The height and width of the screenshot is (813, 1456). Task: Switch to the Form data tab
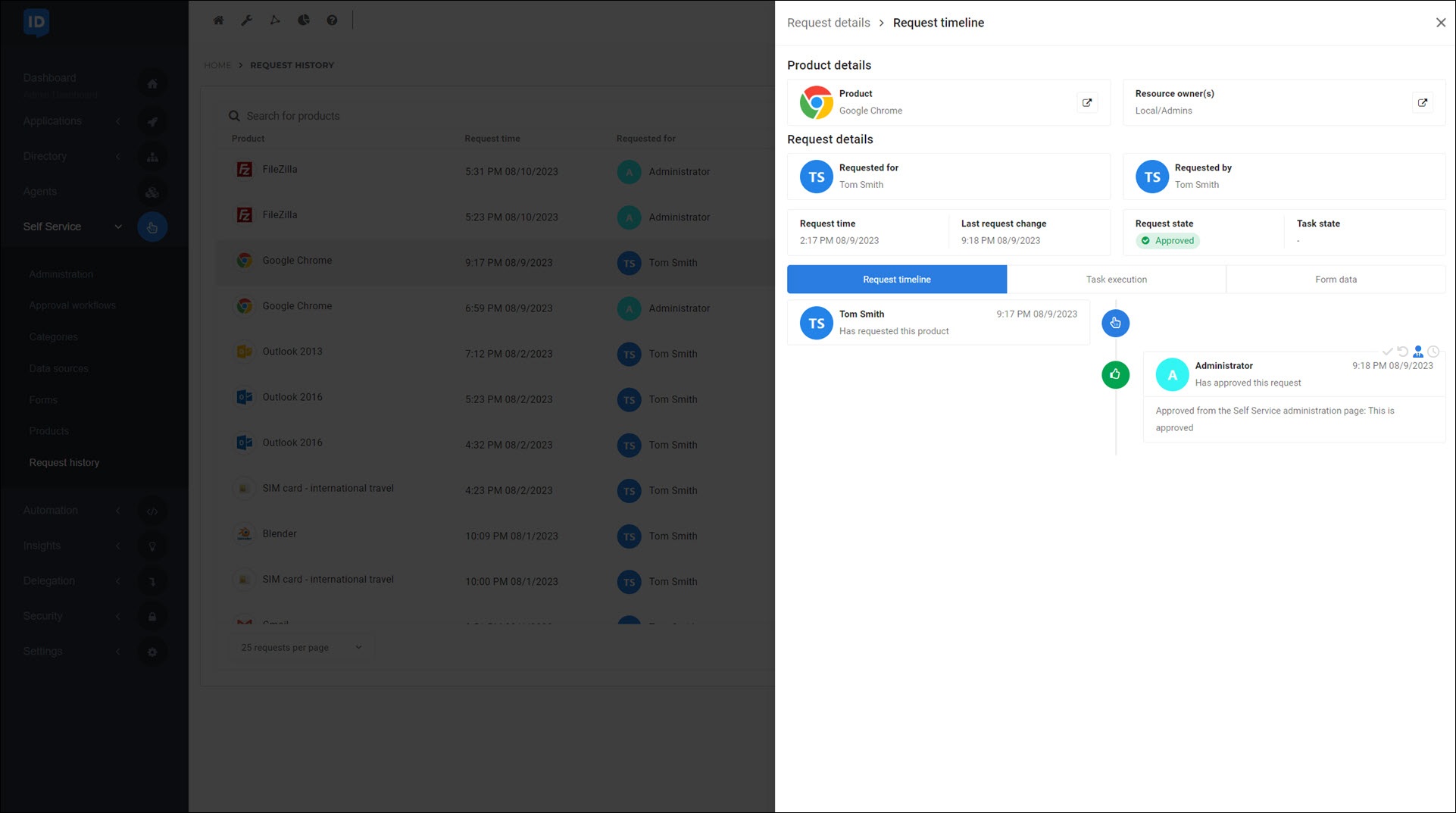[1335, 279]
